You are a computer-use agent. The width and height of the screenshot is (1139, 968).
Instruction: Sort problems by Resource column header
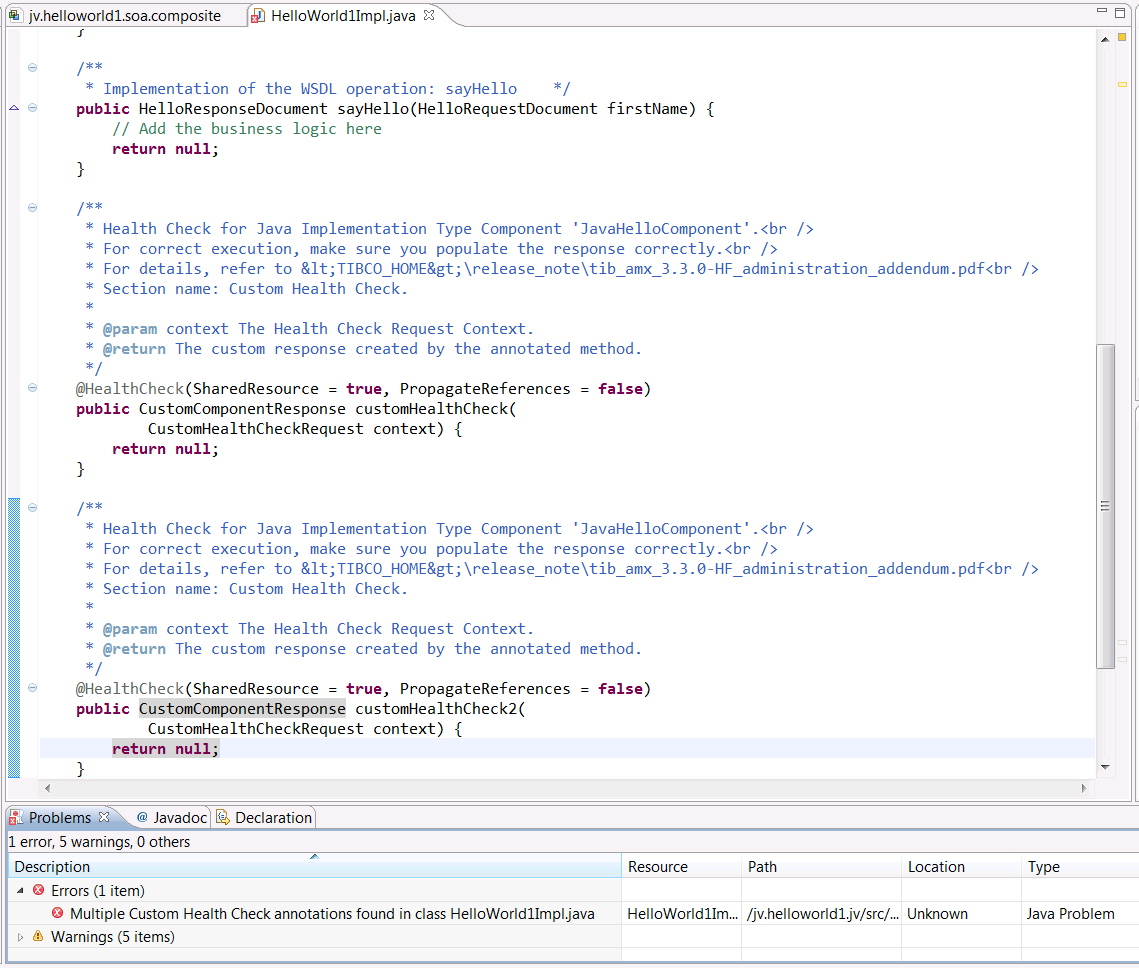[657, 867]
